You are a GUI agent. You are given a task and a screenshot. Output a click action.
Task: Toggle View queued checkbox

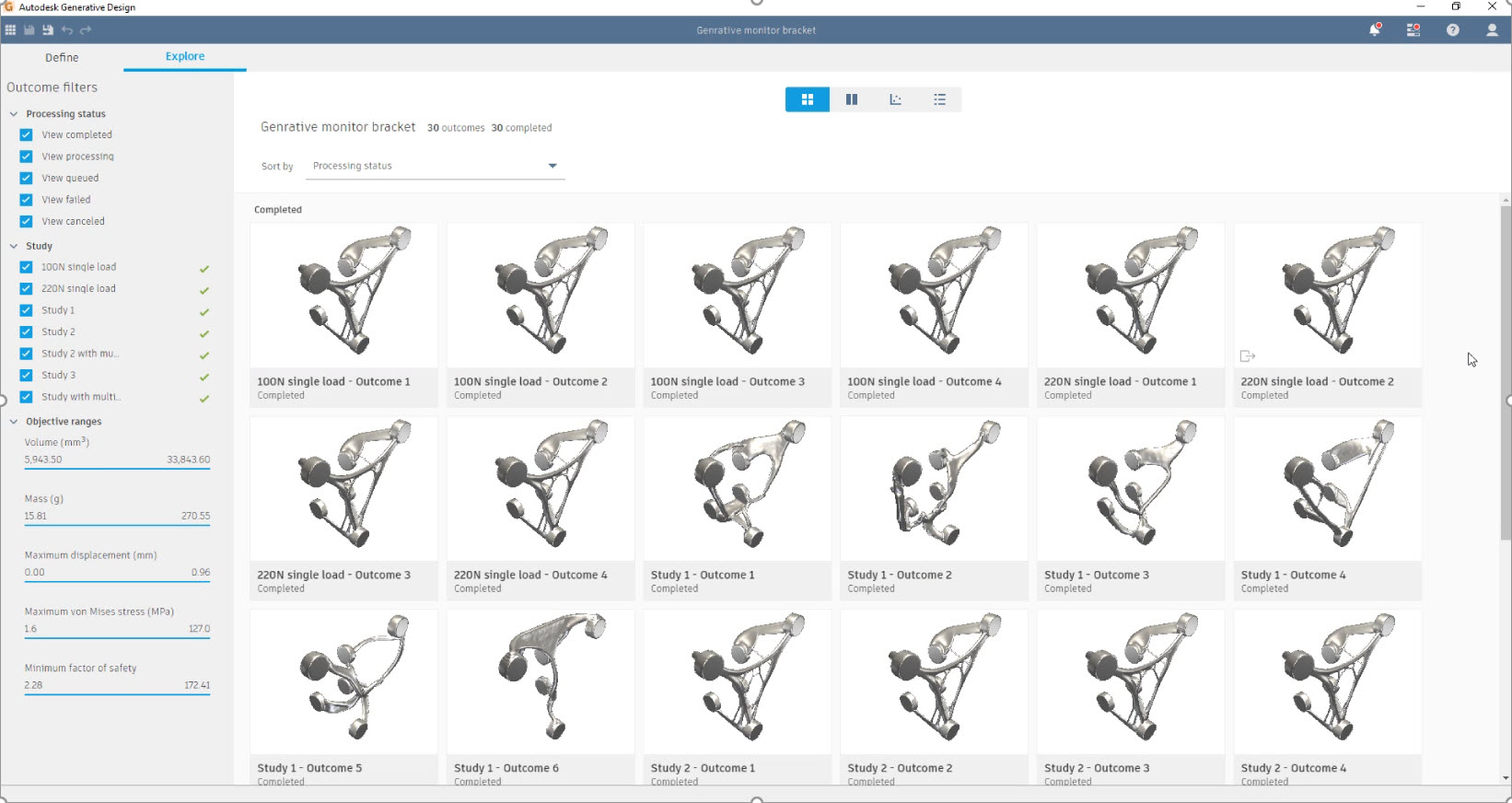pyautogui.click(x=26, y=178)
